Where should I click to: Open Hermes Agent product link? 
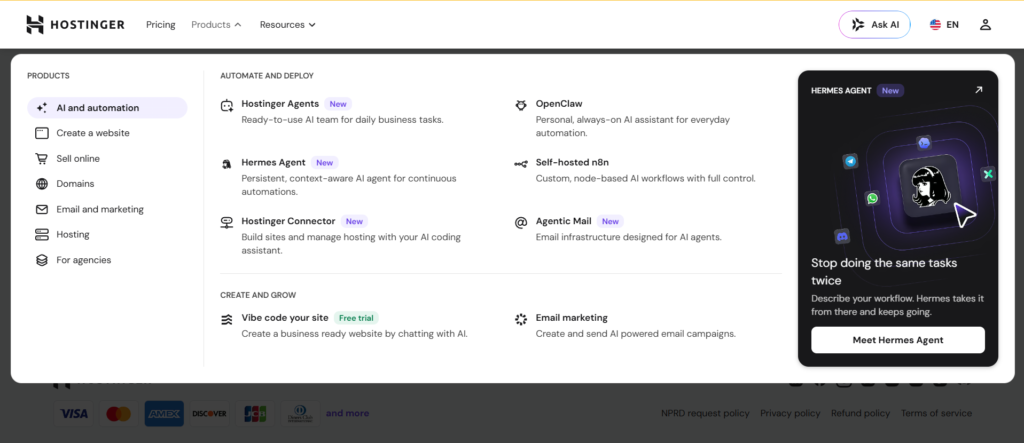coord(274,163)
